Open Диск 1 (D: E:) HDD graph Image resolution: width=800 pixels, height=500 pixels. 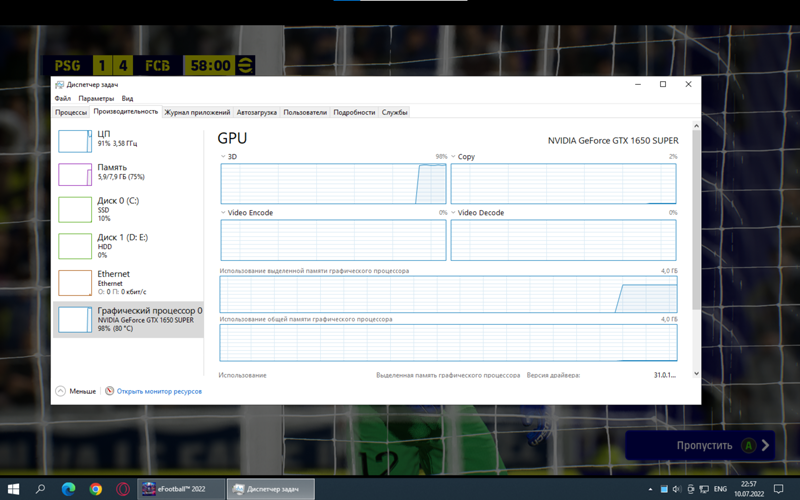[x=75, y=245]
